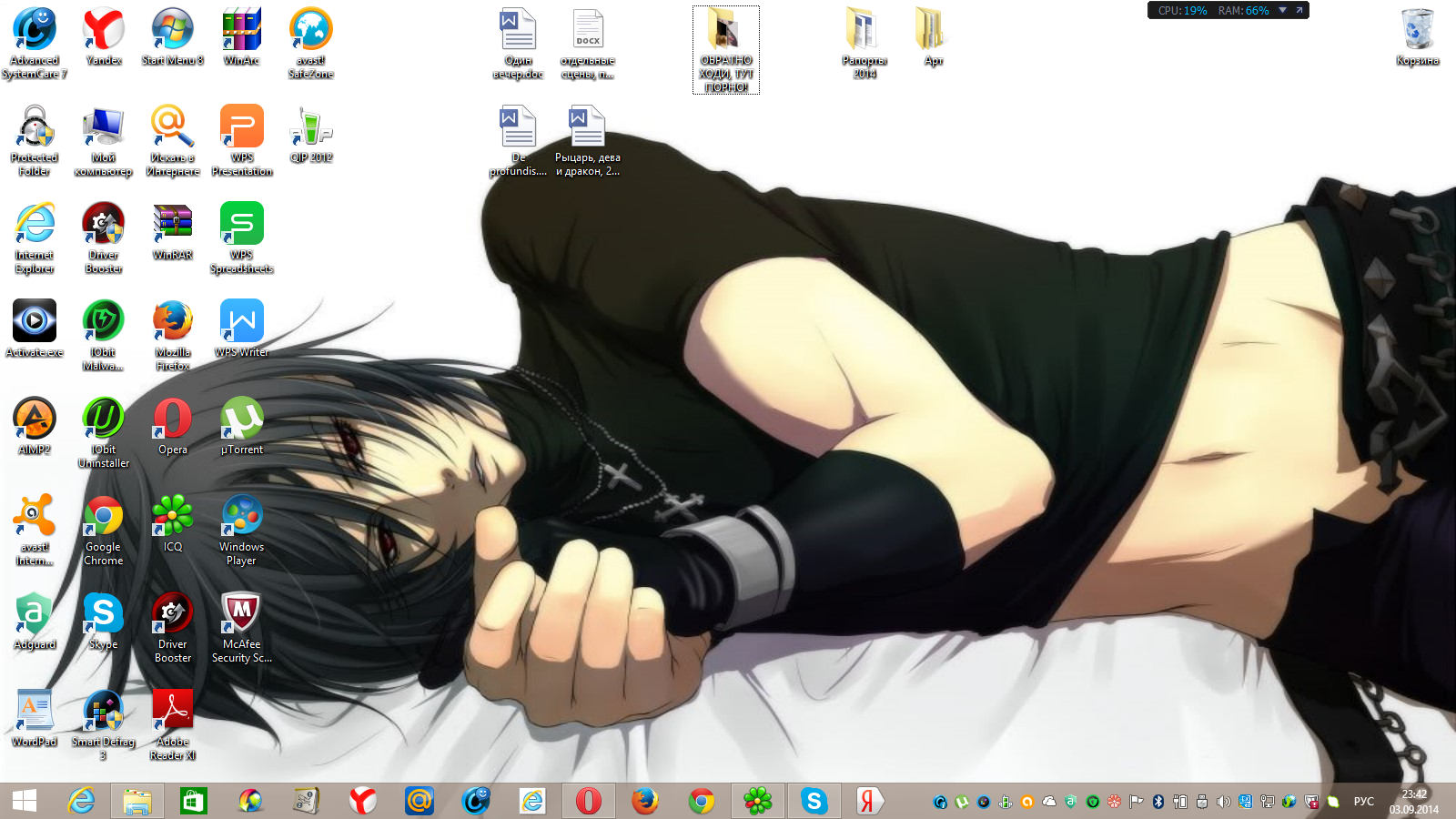Open Google Chrome from the taskbar
Viewport: 1456px width, 819px height.
702,801
